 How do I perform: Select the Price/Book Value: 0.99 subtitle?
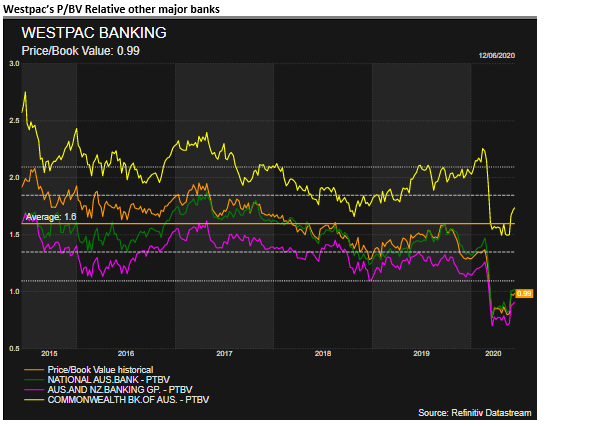point(81,51)
